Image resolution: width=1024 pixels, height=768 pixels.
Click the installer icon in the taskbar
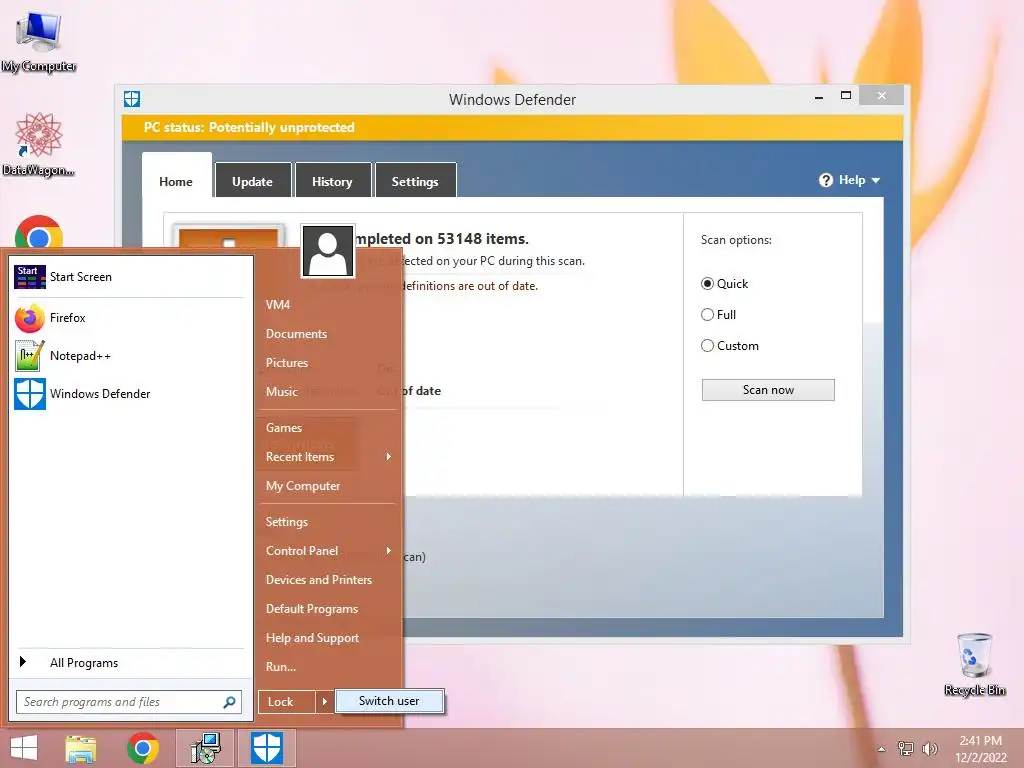coord(205,748)
